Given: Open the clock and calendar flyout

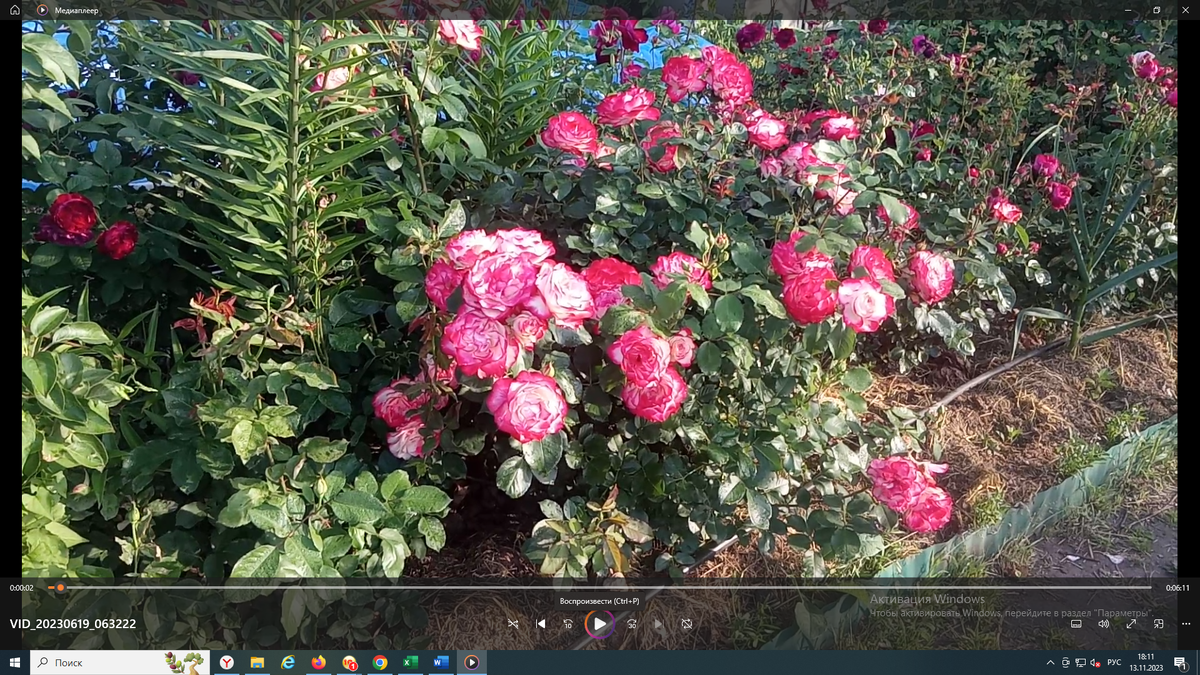Looking at the screenshot, I should [1145, 663].
